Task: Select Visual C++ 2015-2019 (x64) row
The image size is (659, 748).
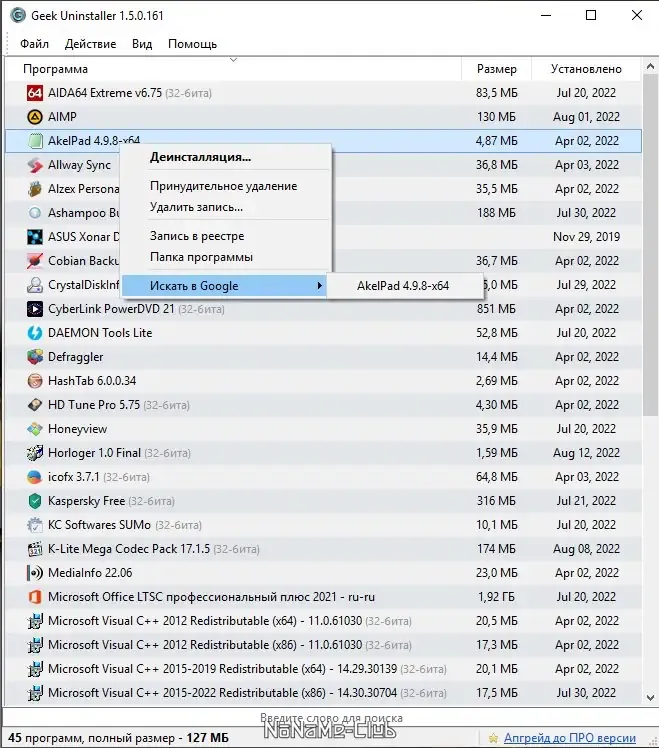Action: (323, 669)
